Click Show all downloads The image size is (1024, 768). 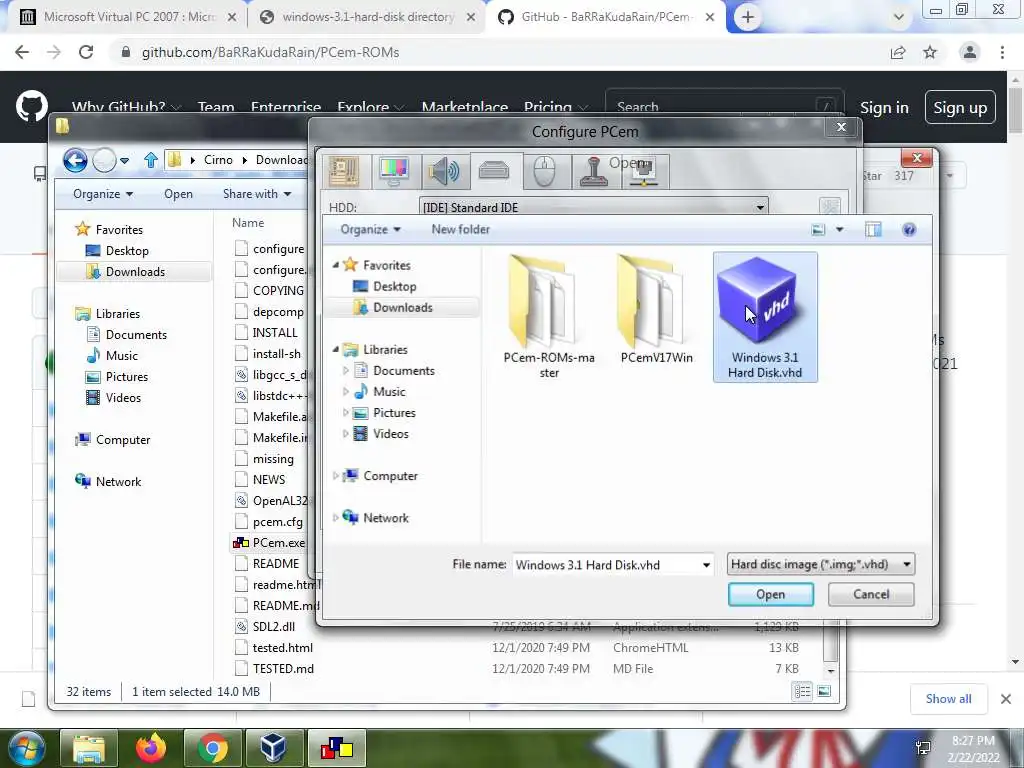point(948,699)
